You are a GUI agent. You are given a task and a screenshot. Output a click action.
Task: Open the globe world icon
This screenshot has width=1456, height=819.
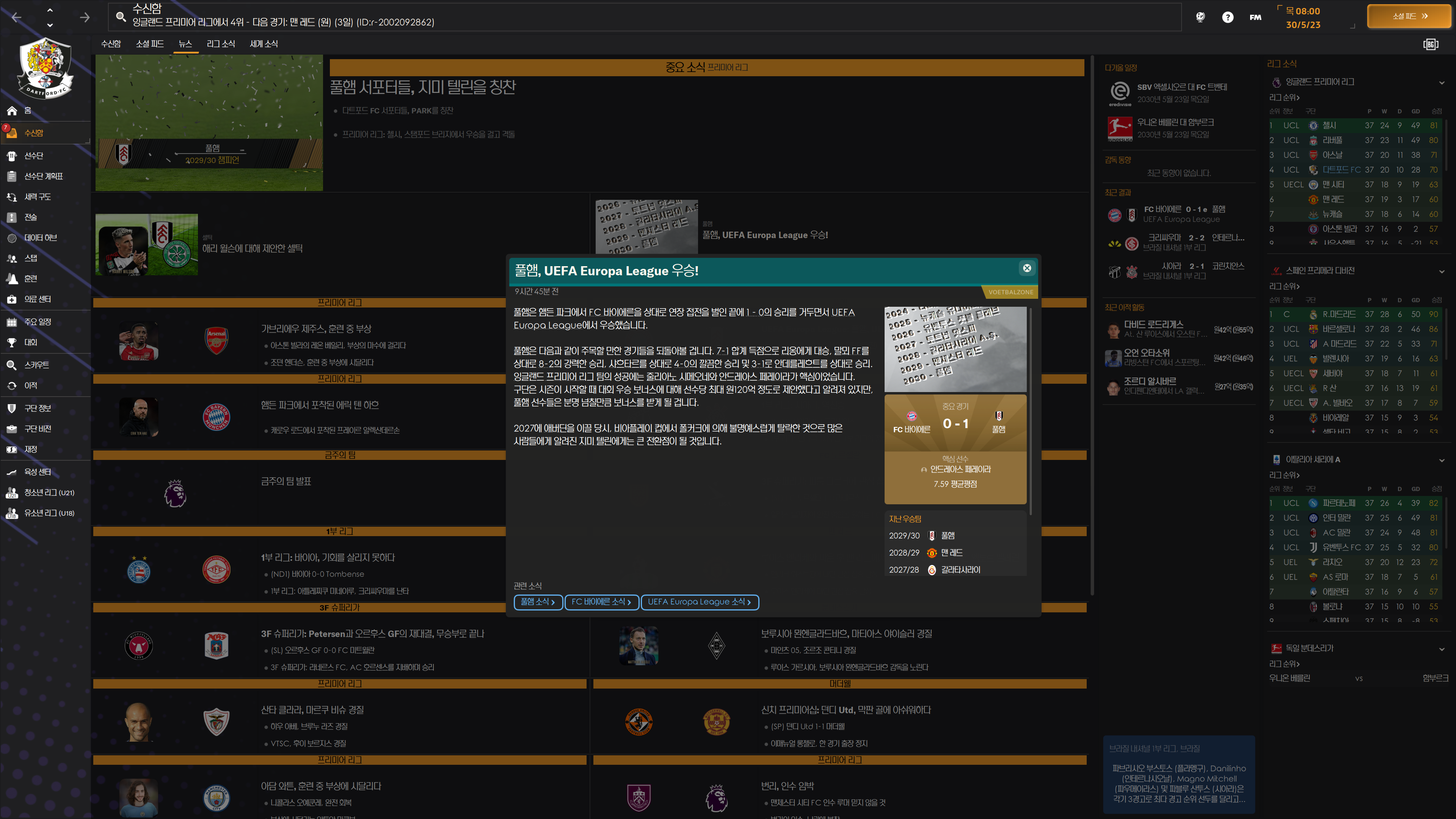click(x=1200, y=17)
